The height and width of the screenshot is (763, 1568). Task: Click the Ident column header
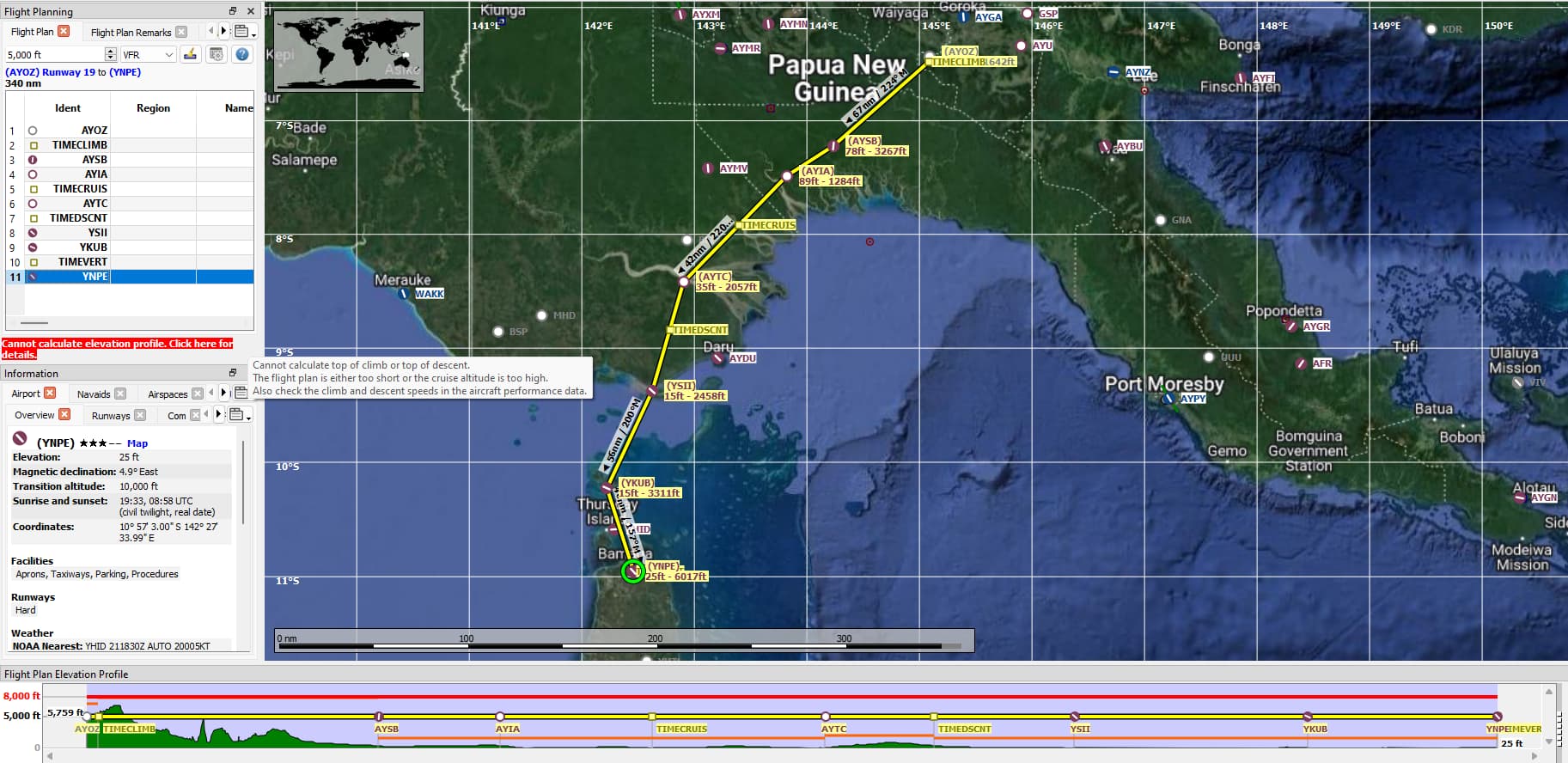click(68, 108)
